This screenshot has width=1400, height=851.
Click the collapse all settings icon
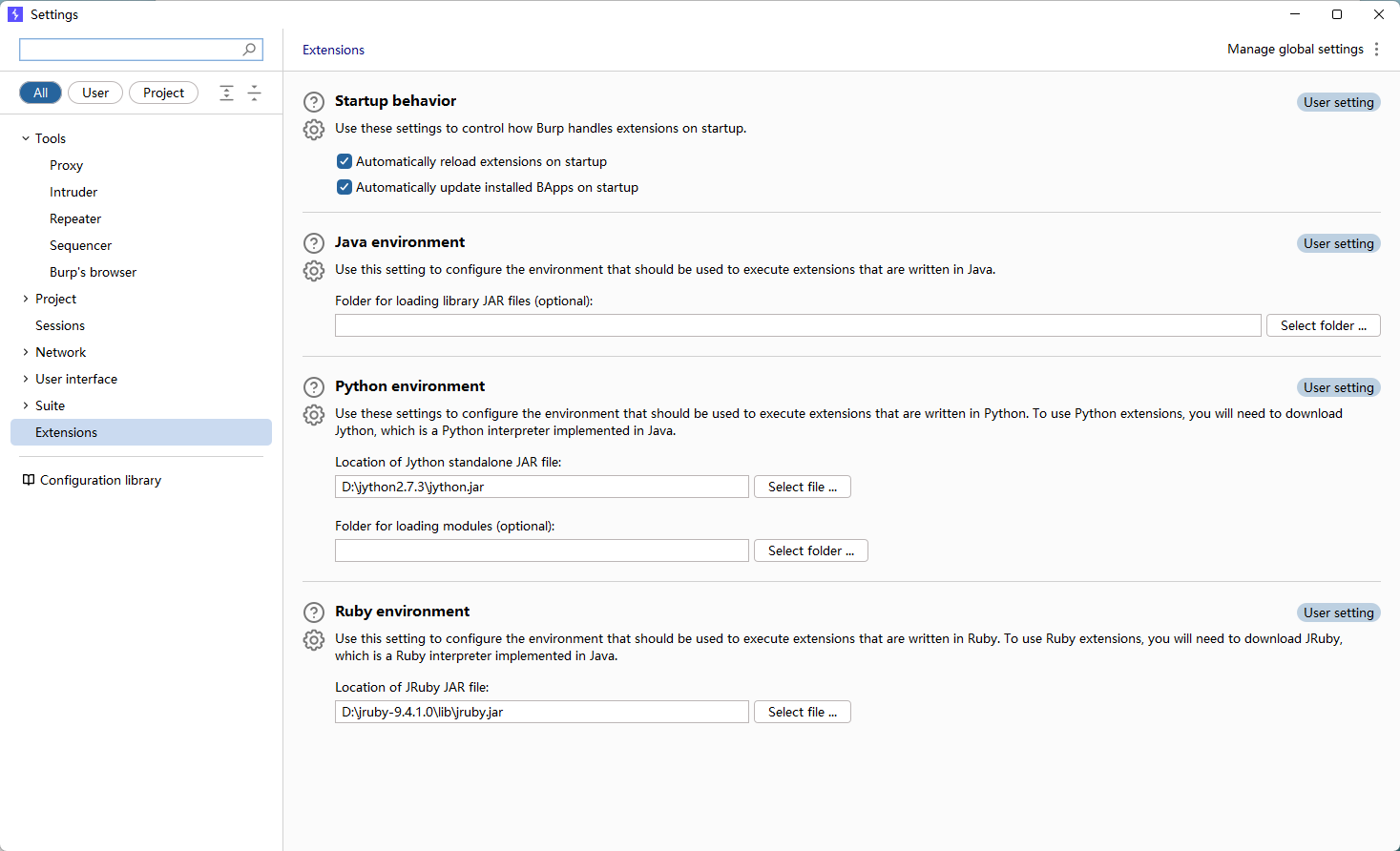[x=254, y=93]
